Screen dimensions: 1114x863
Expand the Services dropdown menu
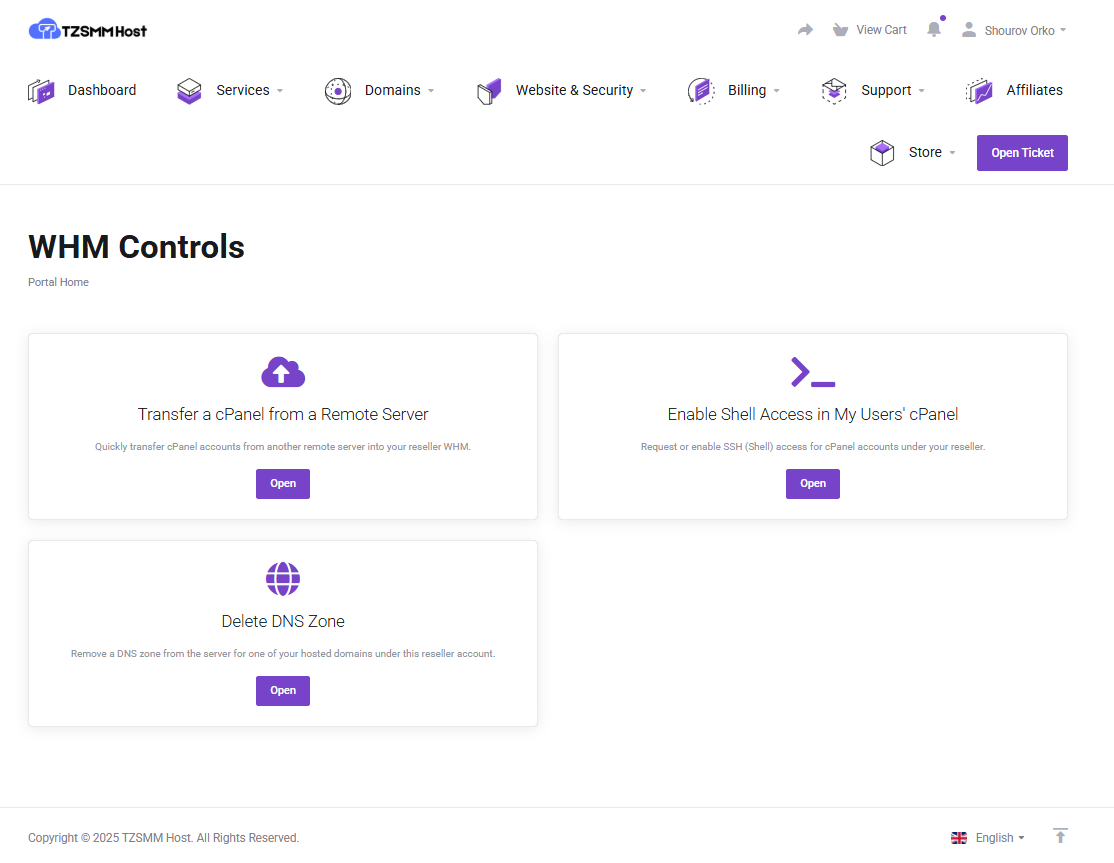(243, 90)
